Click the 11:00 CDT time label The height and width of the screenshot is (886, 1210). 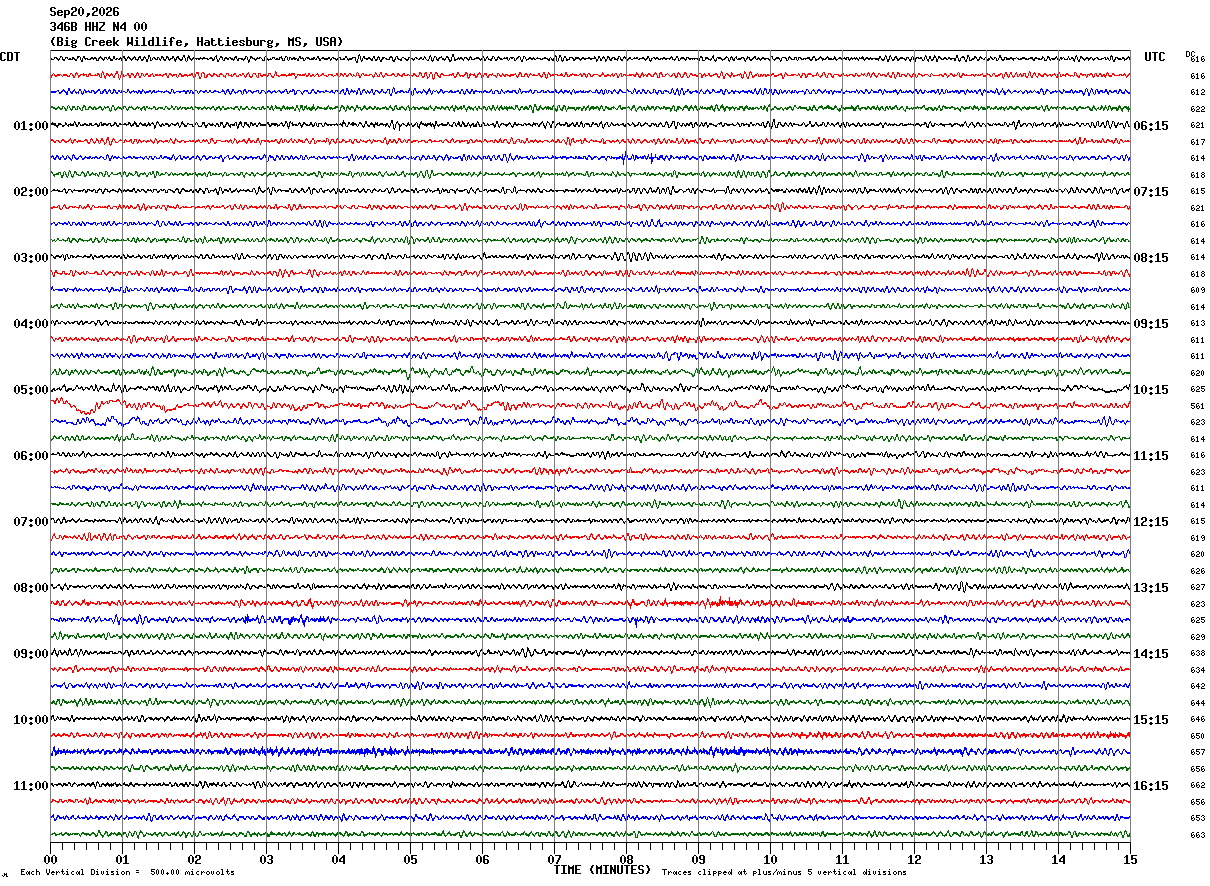31,786
